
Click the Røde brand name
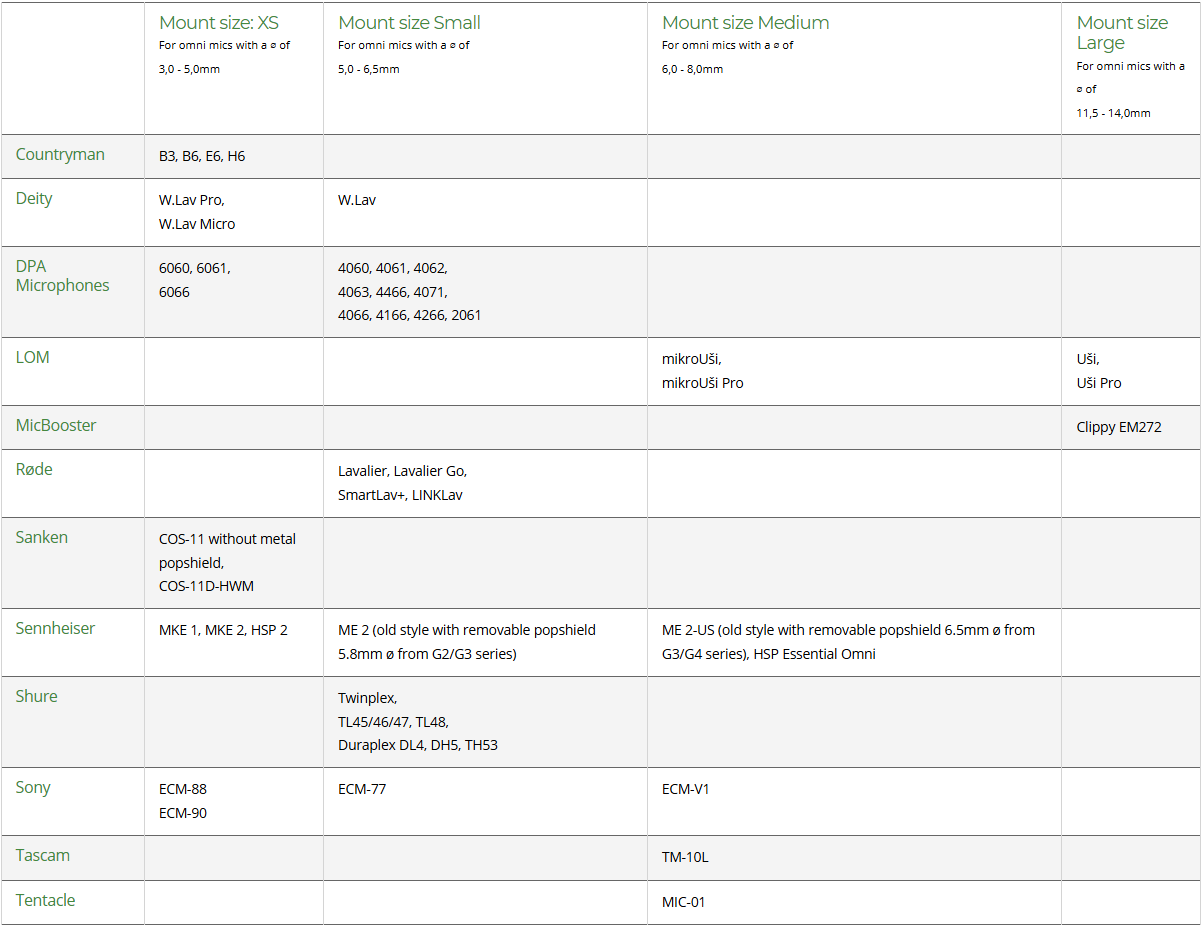[34, 469]
